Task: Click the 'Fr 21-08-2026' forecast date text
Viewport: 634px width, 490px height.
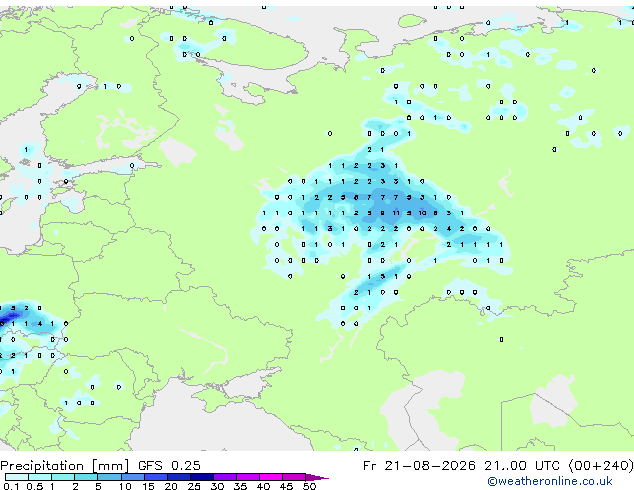Action: pos(419,466)
